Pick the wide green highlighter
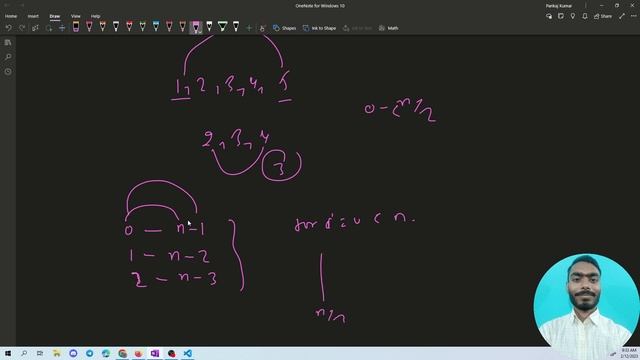The width and height of the screenshot is (640, 360). point(222,27)
